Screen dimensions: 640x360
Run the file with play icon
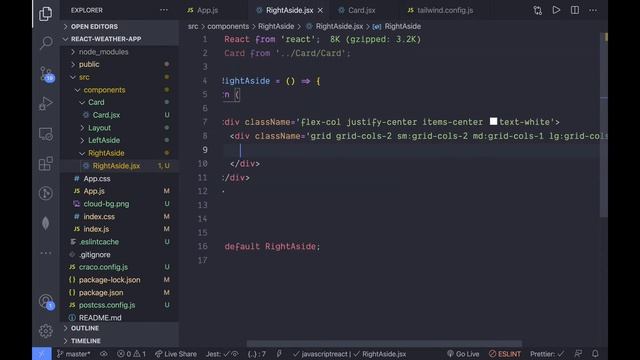556,10
